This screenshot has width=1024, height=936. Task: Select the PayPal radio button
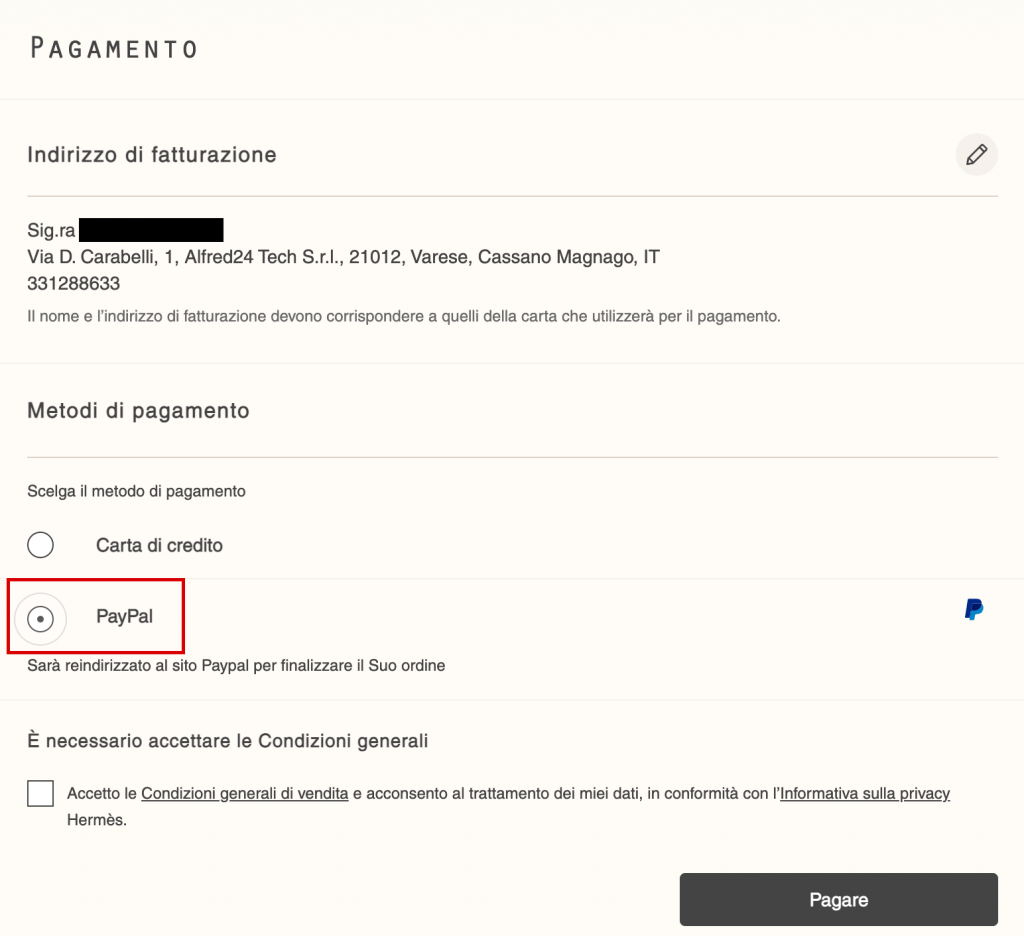[40, 619]
